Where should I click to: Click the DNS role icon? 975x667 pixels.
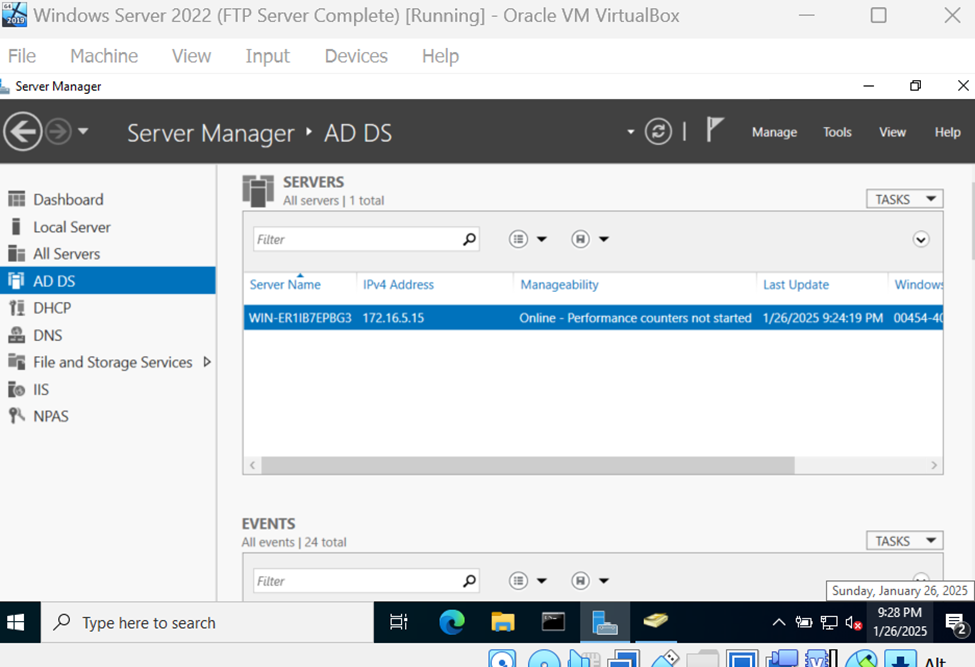[x=16, y=335]
